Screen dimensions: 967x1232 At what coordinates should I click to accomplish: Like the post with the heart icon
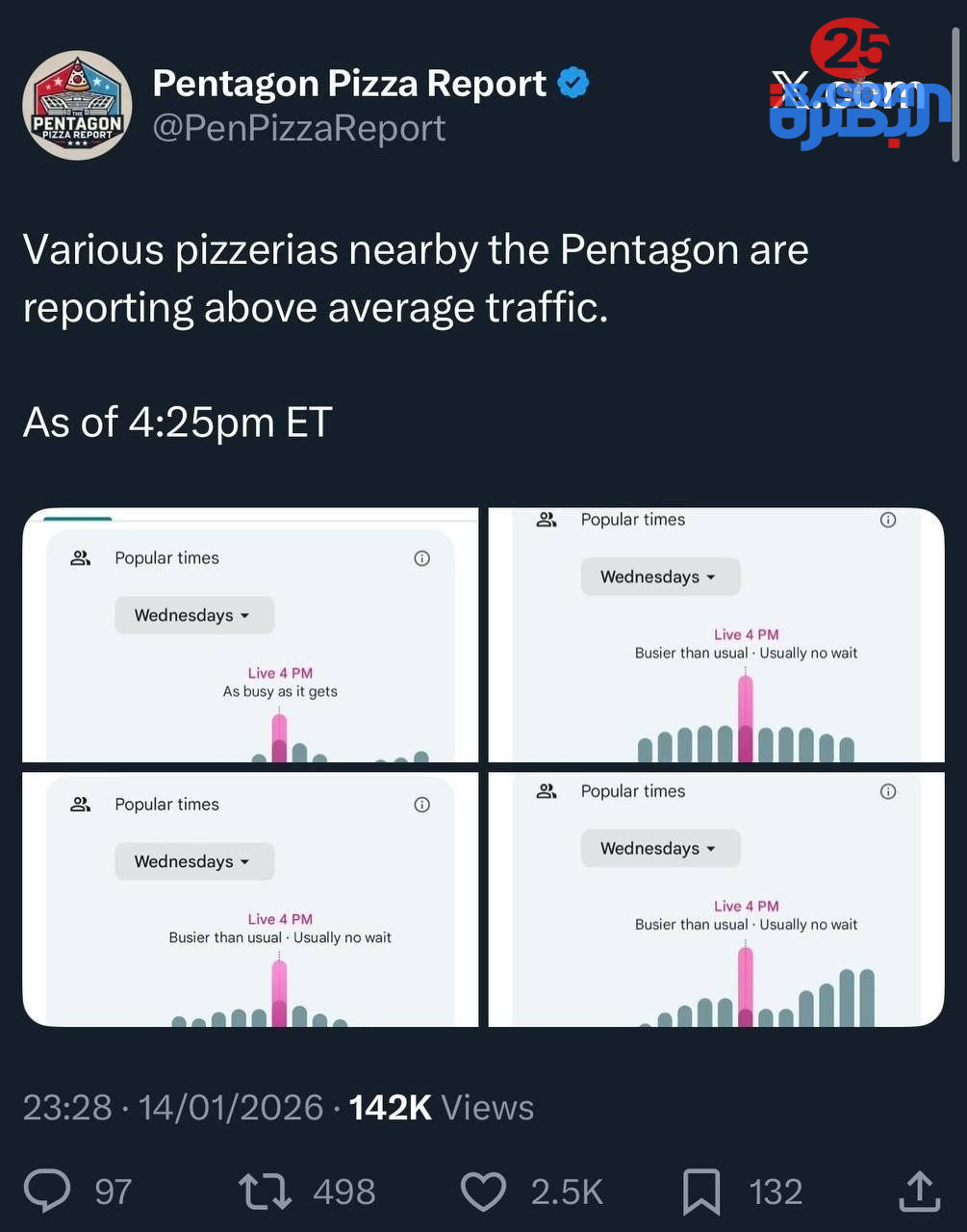(x=483, y=1191)
